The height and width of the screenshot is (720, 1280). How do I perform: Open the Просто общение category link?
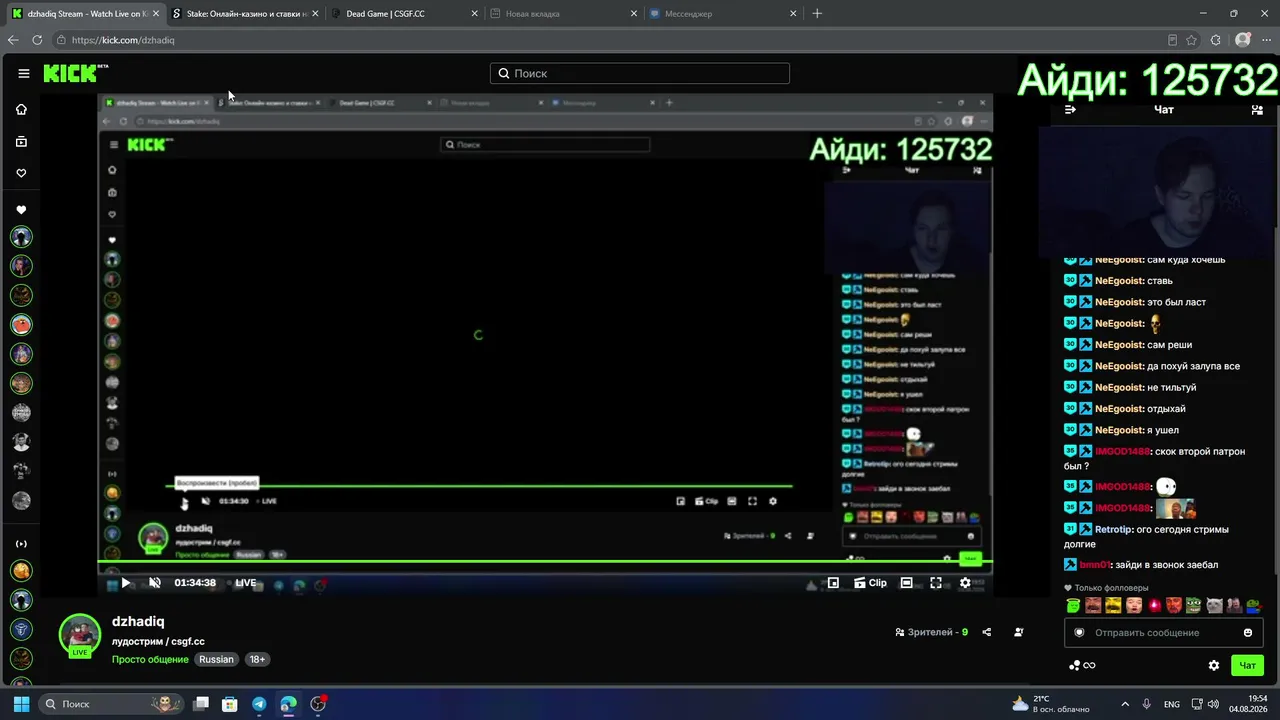click(x=150, y=659)
